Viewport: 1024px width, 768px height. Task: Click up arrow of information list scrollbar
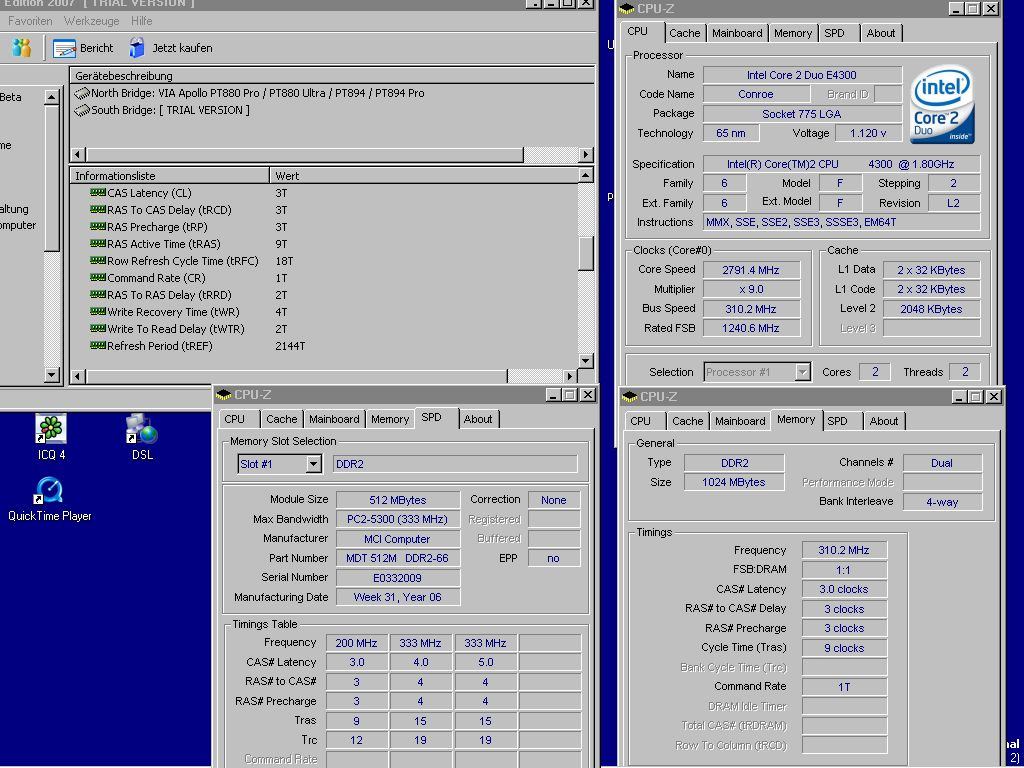586,175
